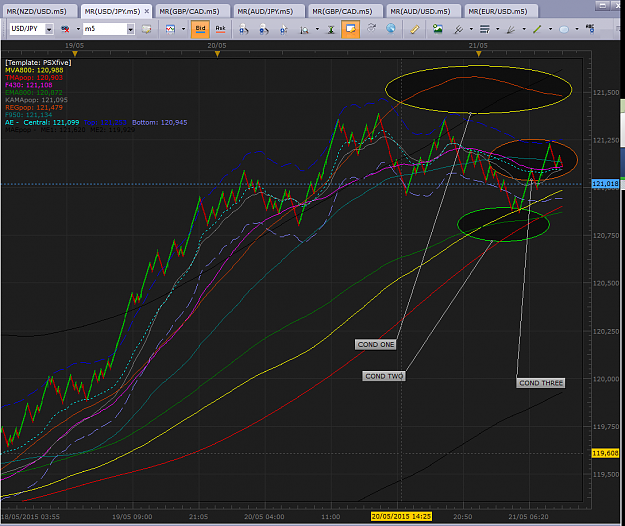Click the yellow 119,608 price tag
This screenshot has height=526, width=625.
coord(605,453)
